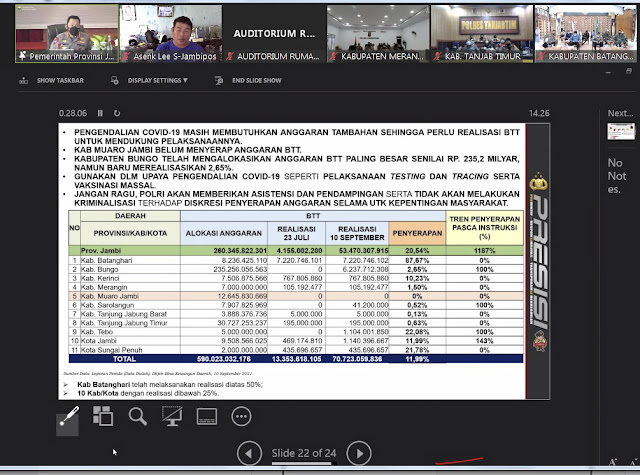Select the Auditorium Ruma participant tile

click(275, 33)
